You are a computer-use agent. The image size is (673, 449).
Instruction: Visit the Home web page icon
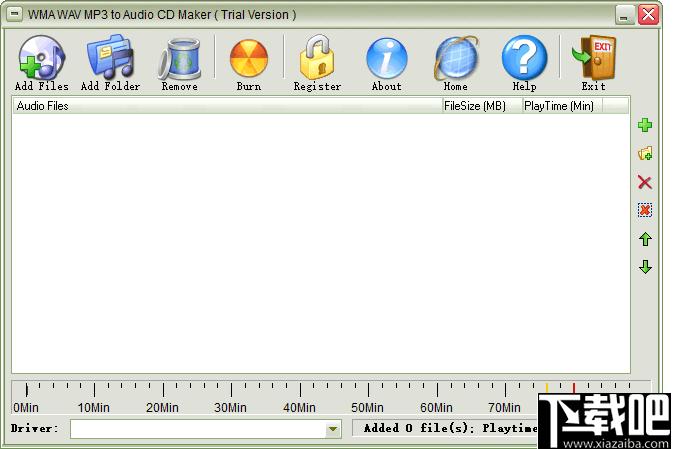tap(455, 63)
